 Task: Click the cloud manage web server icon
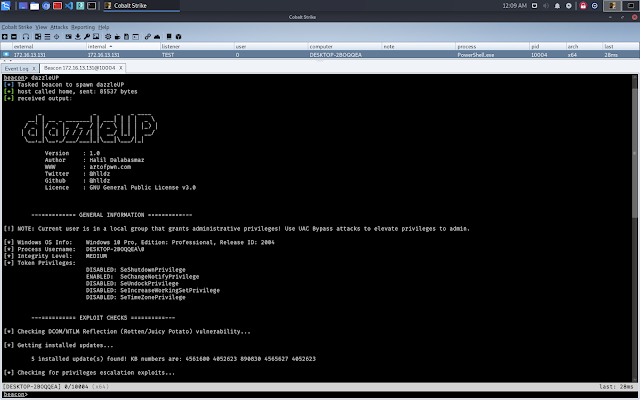[x=157, y=37]
